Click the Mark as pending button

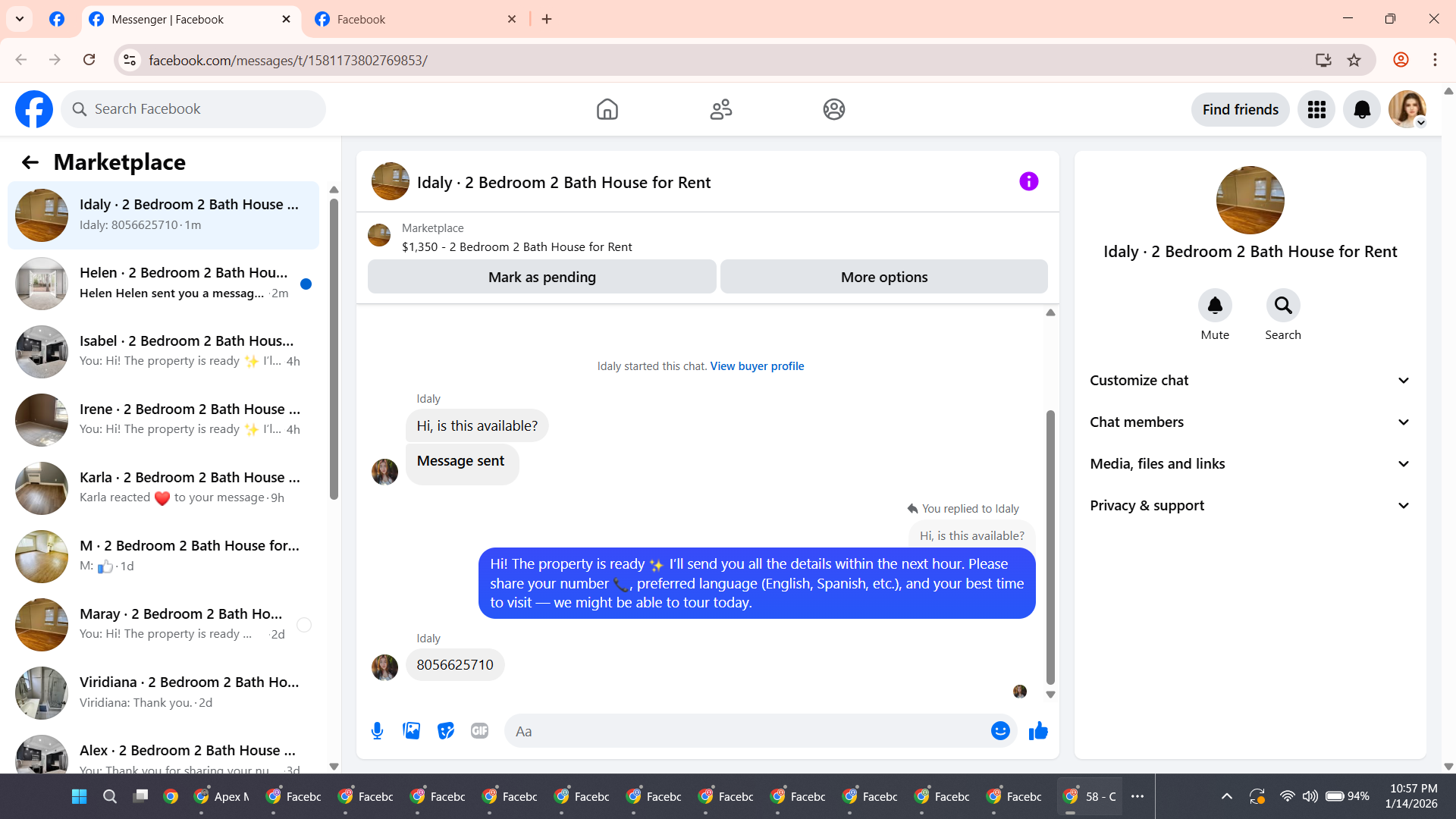point(541,278)
